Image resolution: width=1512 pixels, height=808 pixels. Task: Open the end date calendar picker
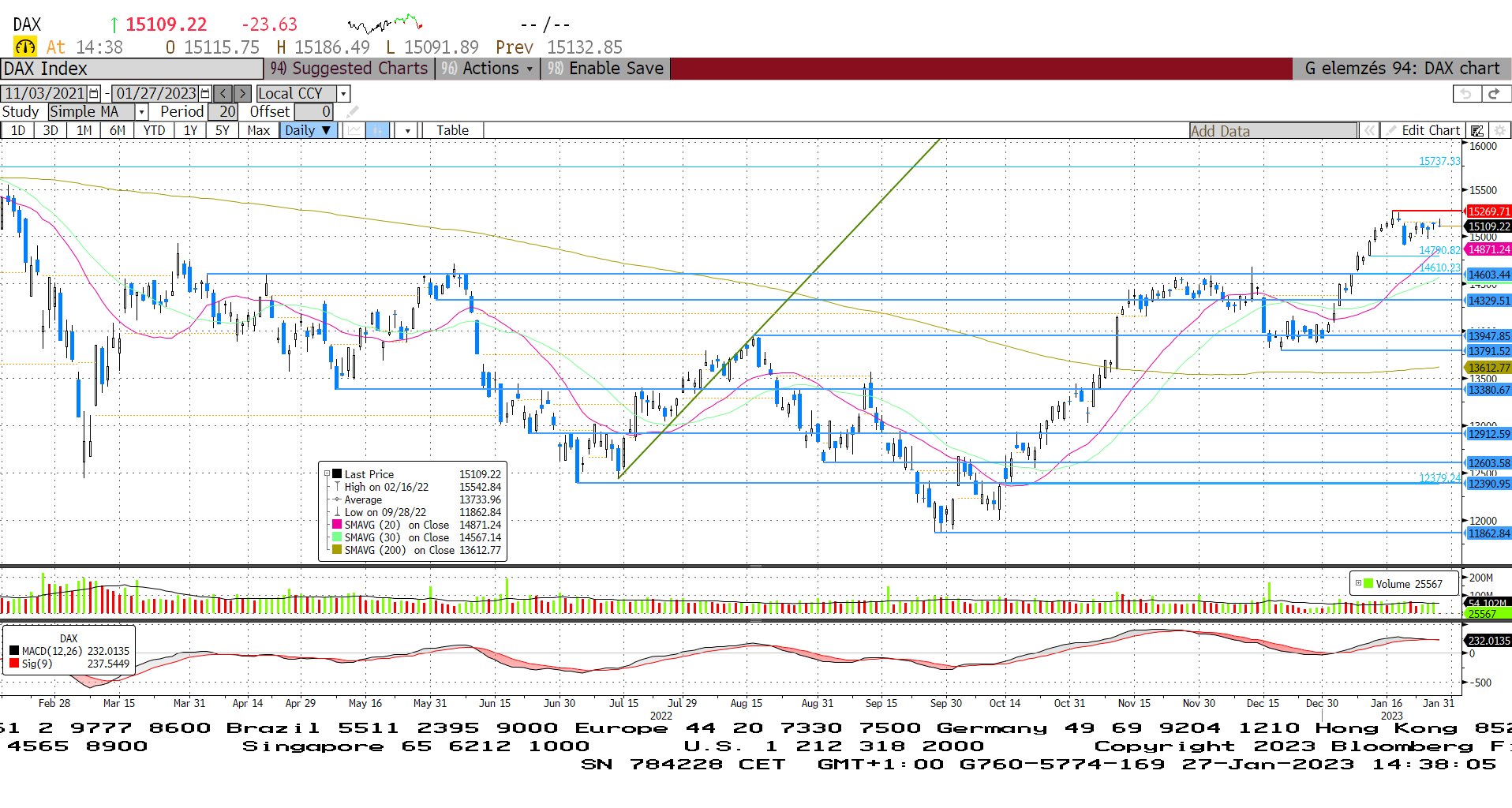coord(206,93)
